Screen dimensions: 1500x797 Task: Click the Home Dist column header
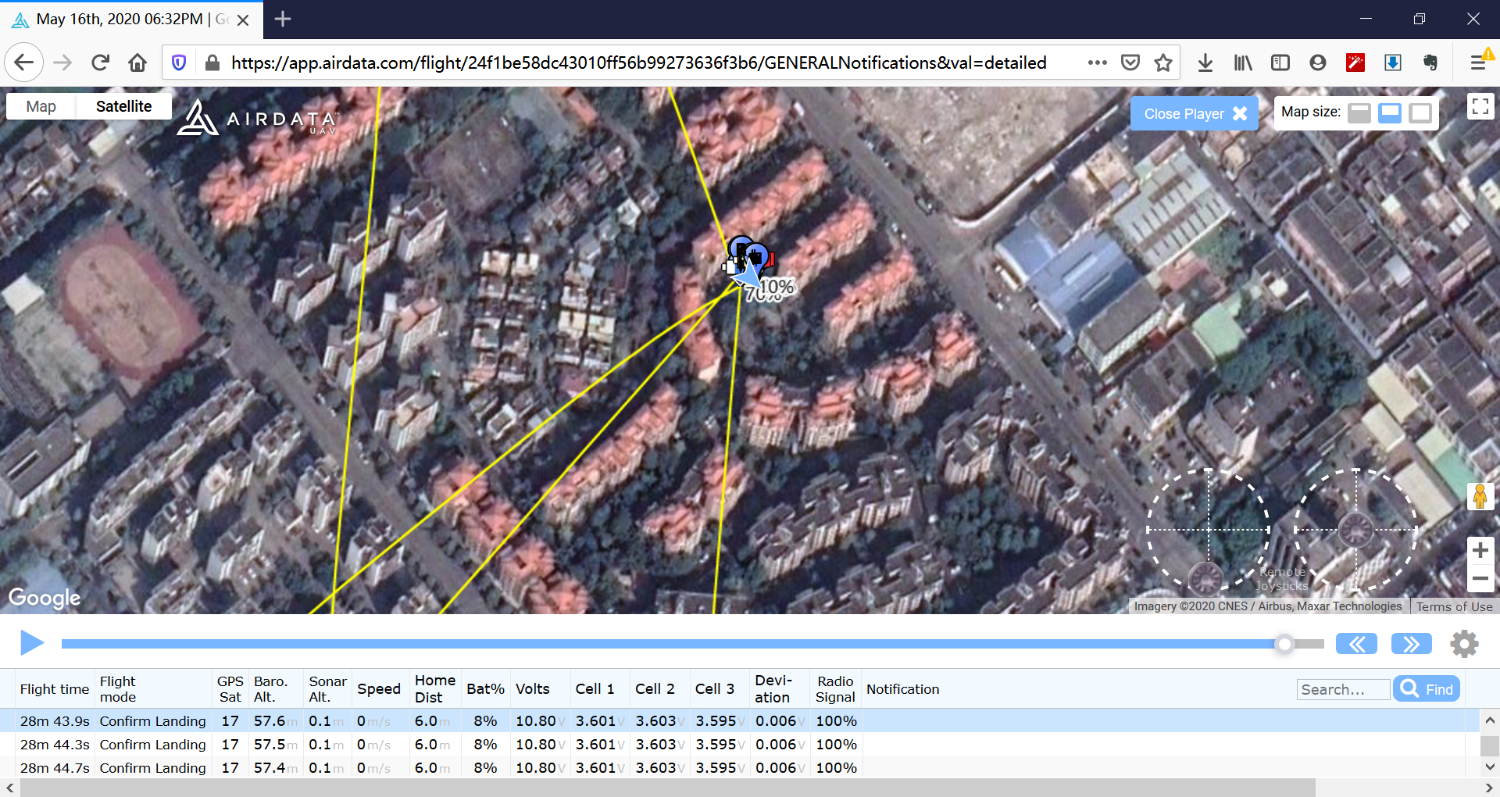(435, 689)
